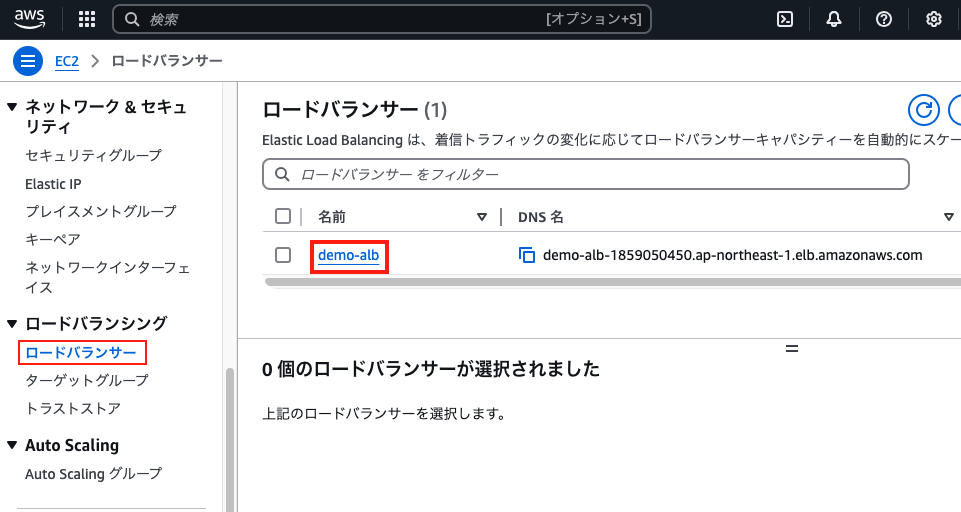The height and width of the screenshot is (512, 961).
Task: Sort by the DNS 名 column arrow
Action: [x=949, y=216]
